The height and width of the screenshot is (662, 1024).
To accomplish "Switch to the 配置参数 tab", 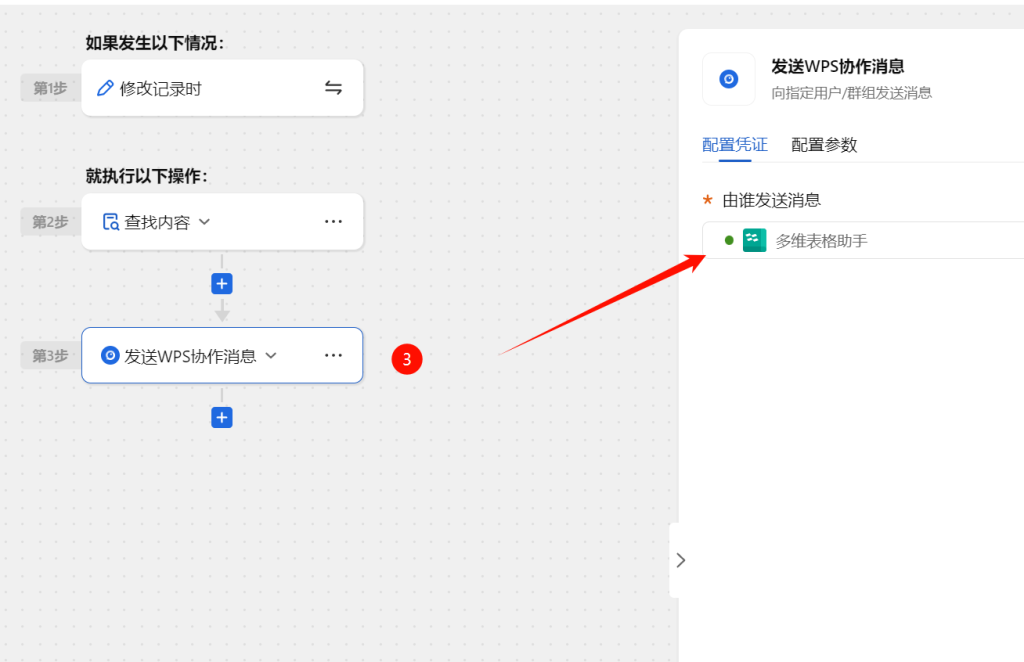I will click(824, 144).
